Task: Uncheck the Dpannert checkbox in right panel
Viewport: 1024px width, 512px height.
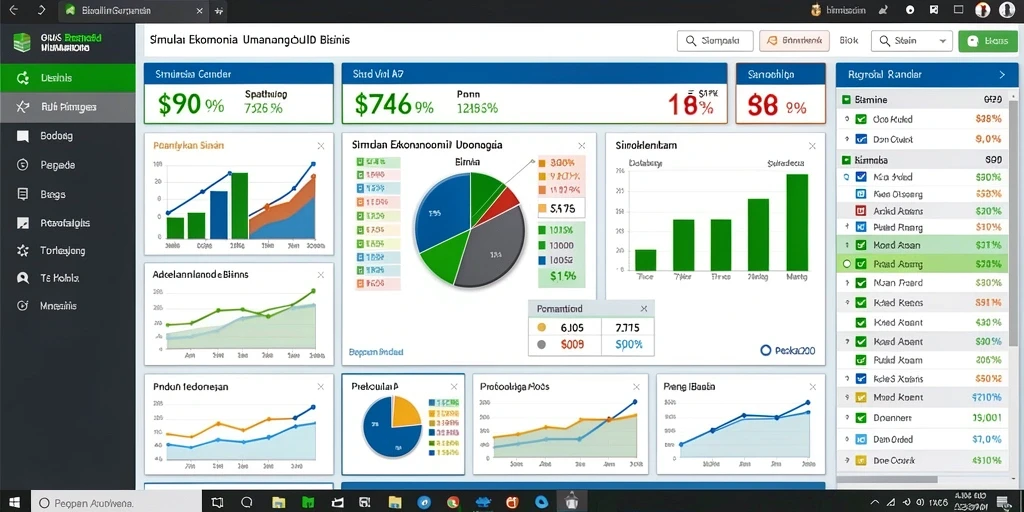Action: [x=861, y=418]
